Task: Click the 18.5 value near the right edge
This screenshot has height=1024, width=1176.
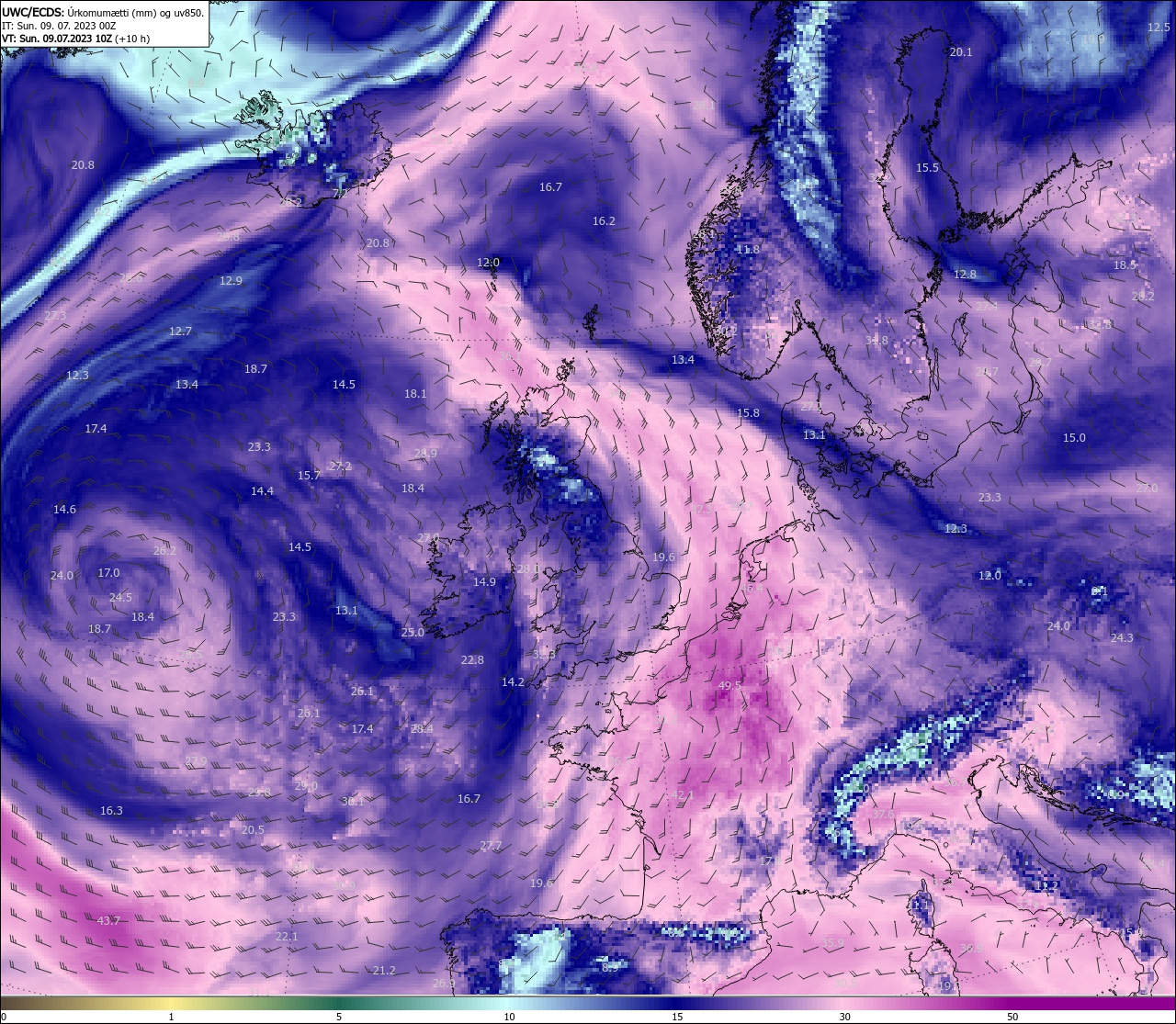Action: coord(1125,264)
